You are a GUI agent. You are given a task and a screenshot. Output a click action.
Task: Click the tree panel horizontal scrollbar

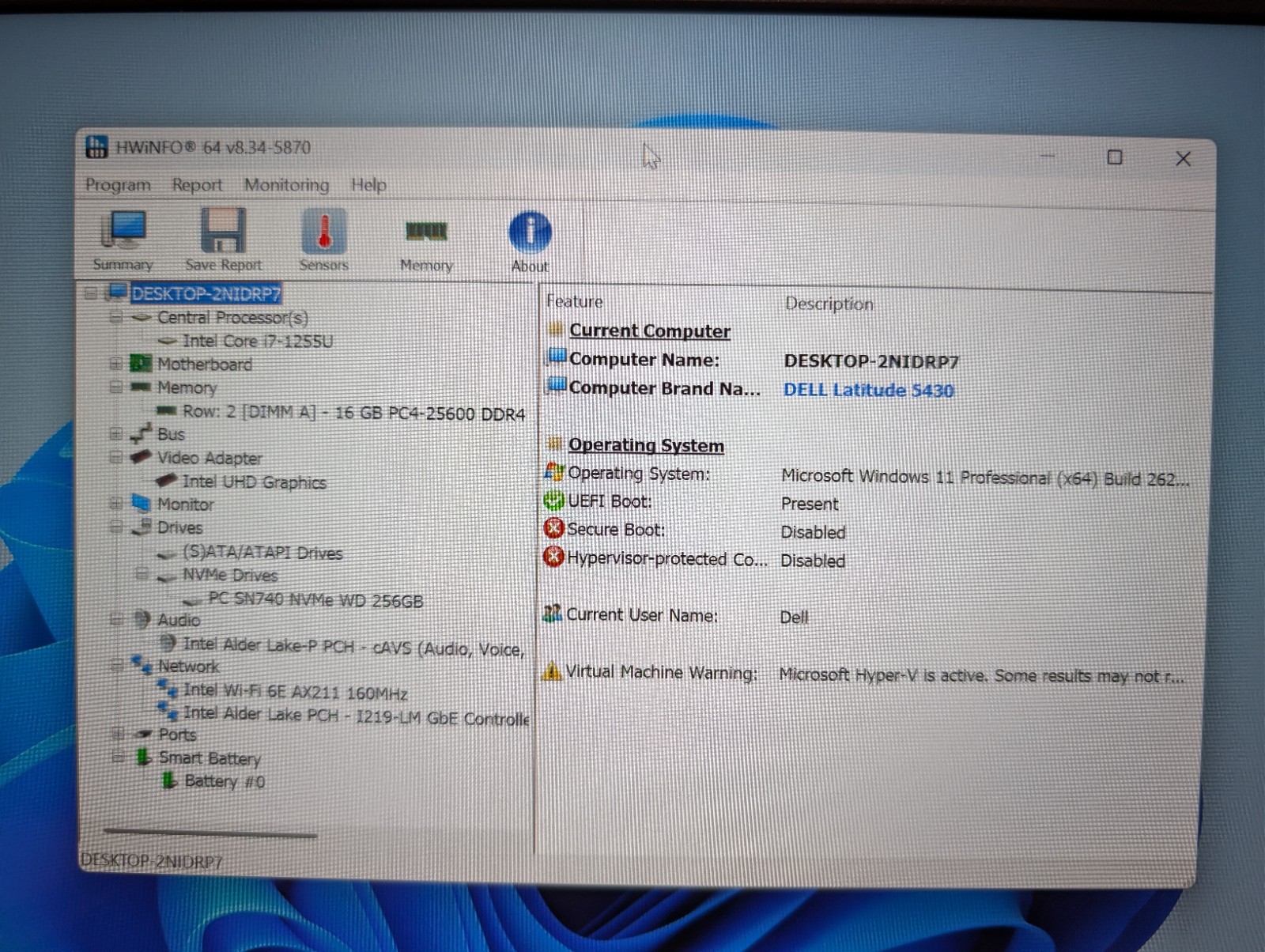(x=210, y=833)
